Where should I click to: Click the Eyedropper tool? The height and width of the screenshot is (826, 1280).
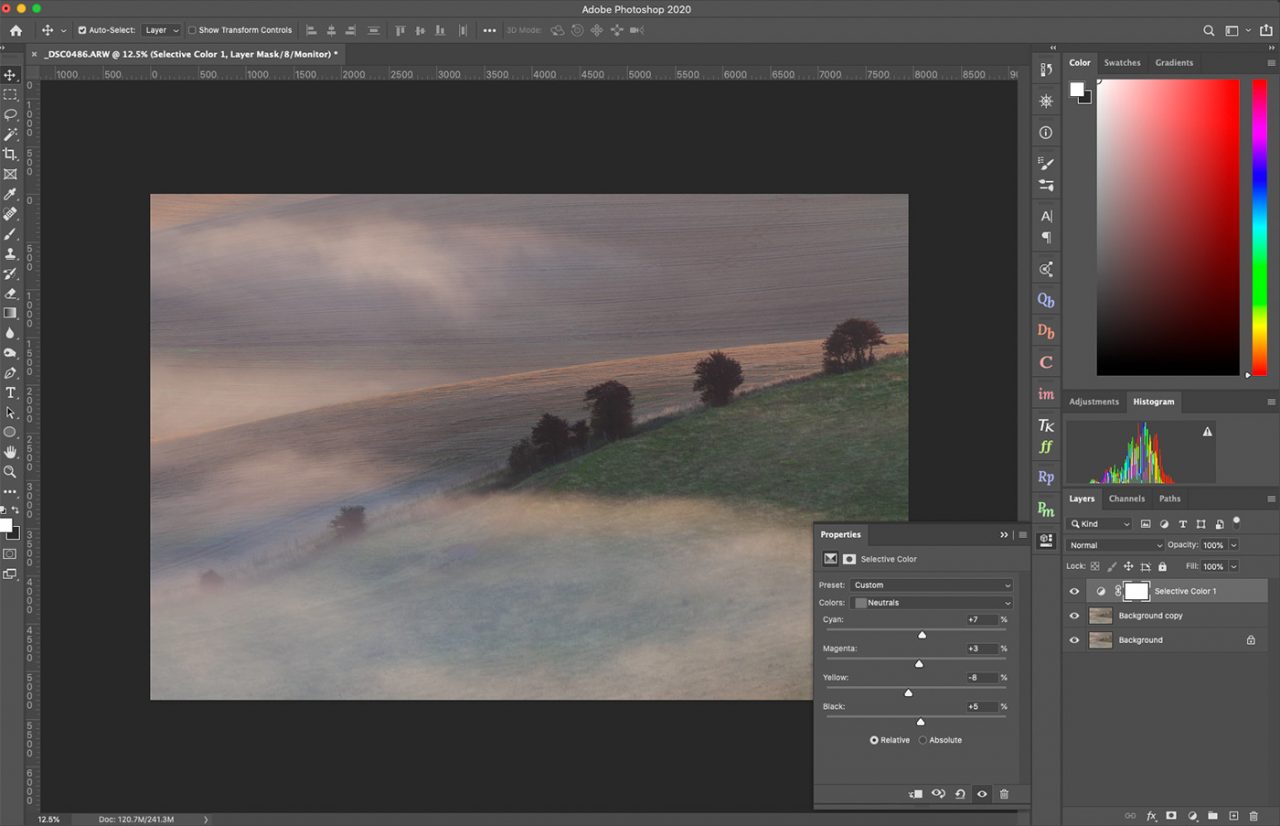coord(11,194)
